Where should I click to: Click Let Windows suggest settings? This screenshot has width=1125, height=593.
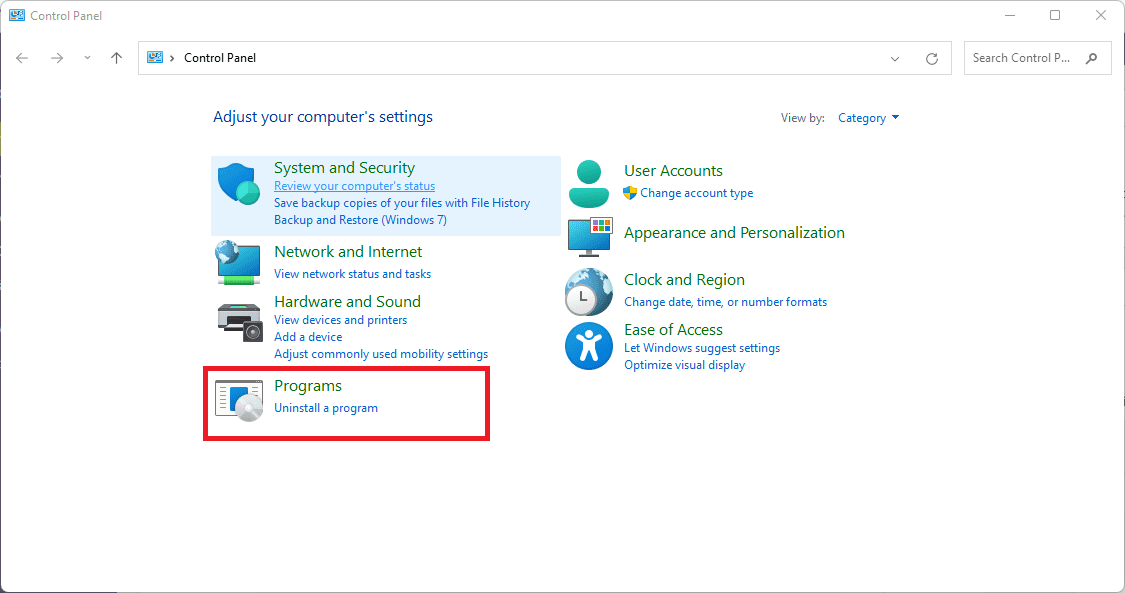(702, 348)
